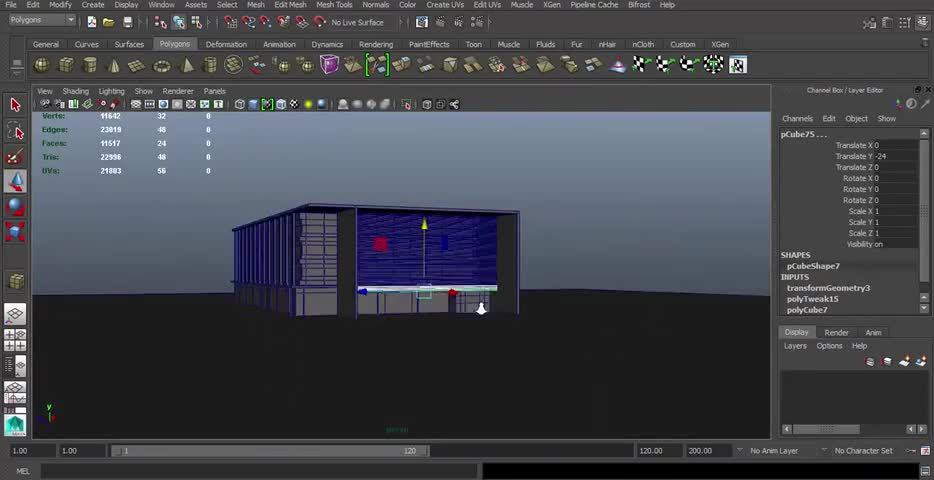Toggle snap to curves magnet
The image size is (934, 480).
[x=249, y=23]
